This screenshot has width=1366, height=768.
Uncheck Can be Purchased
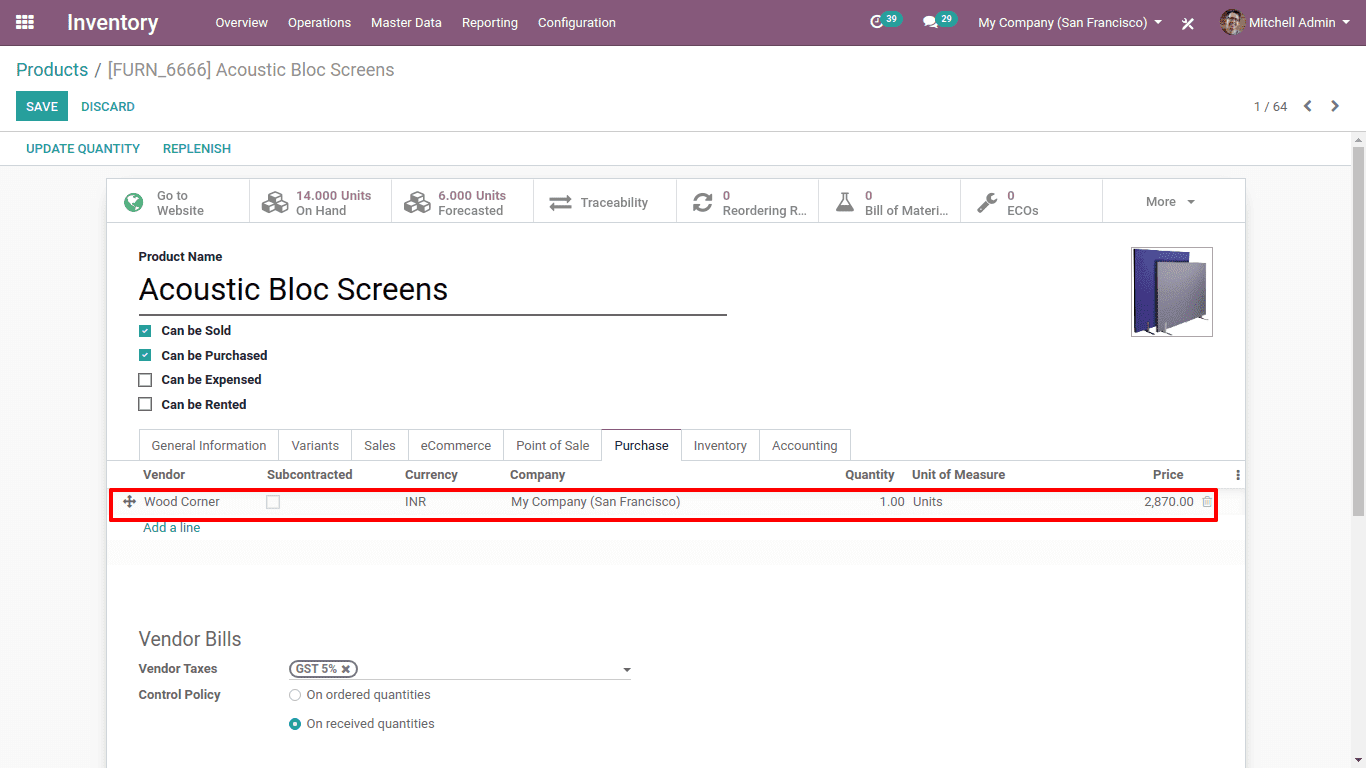tap(145, 355)
